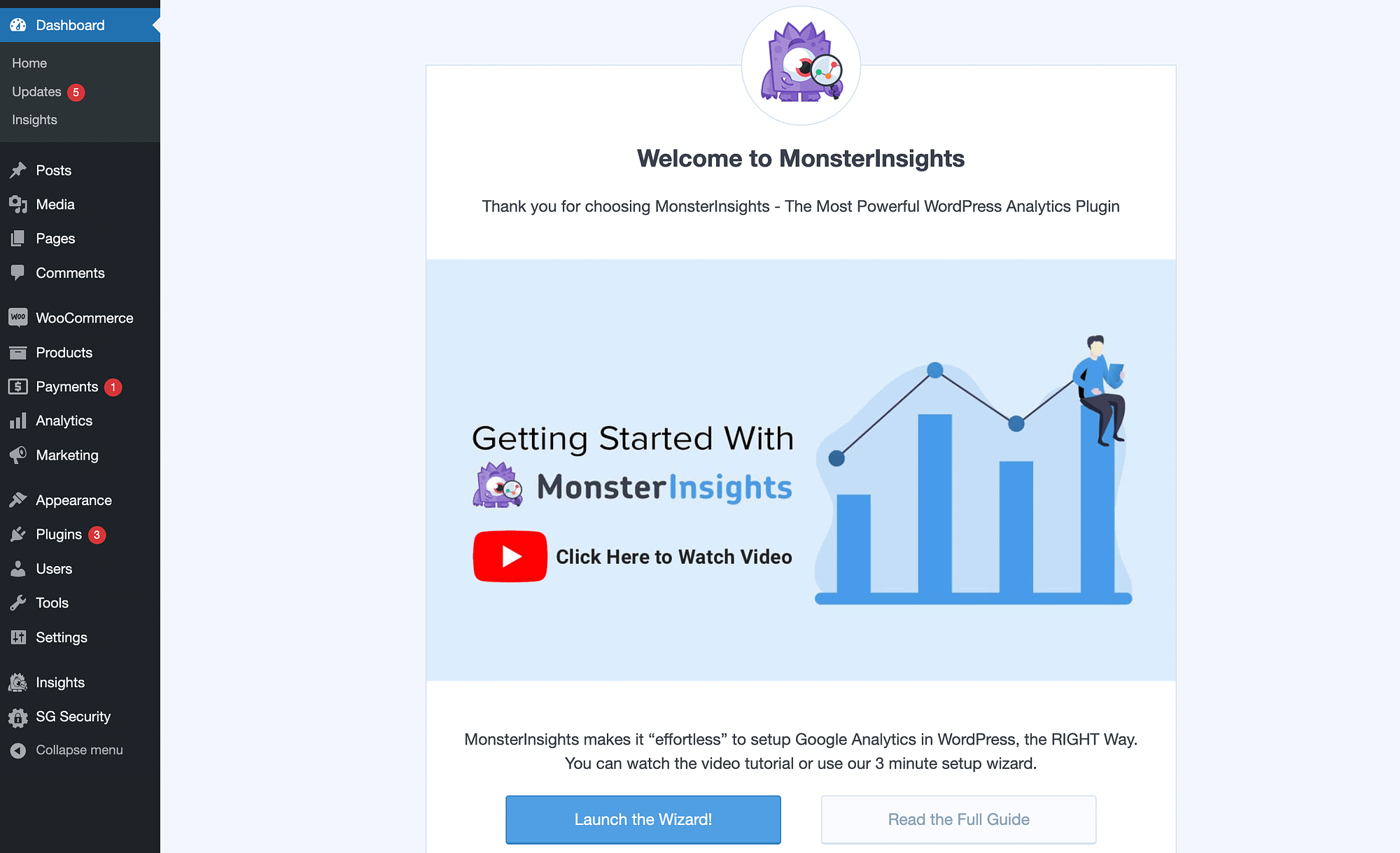This screenshot has width=1400, height=853.
Task: Click the YouTube play button
Action: (511, 557)
